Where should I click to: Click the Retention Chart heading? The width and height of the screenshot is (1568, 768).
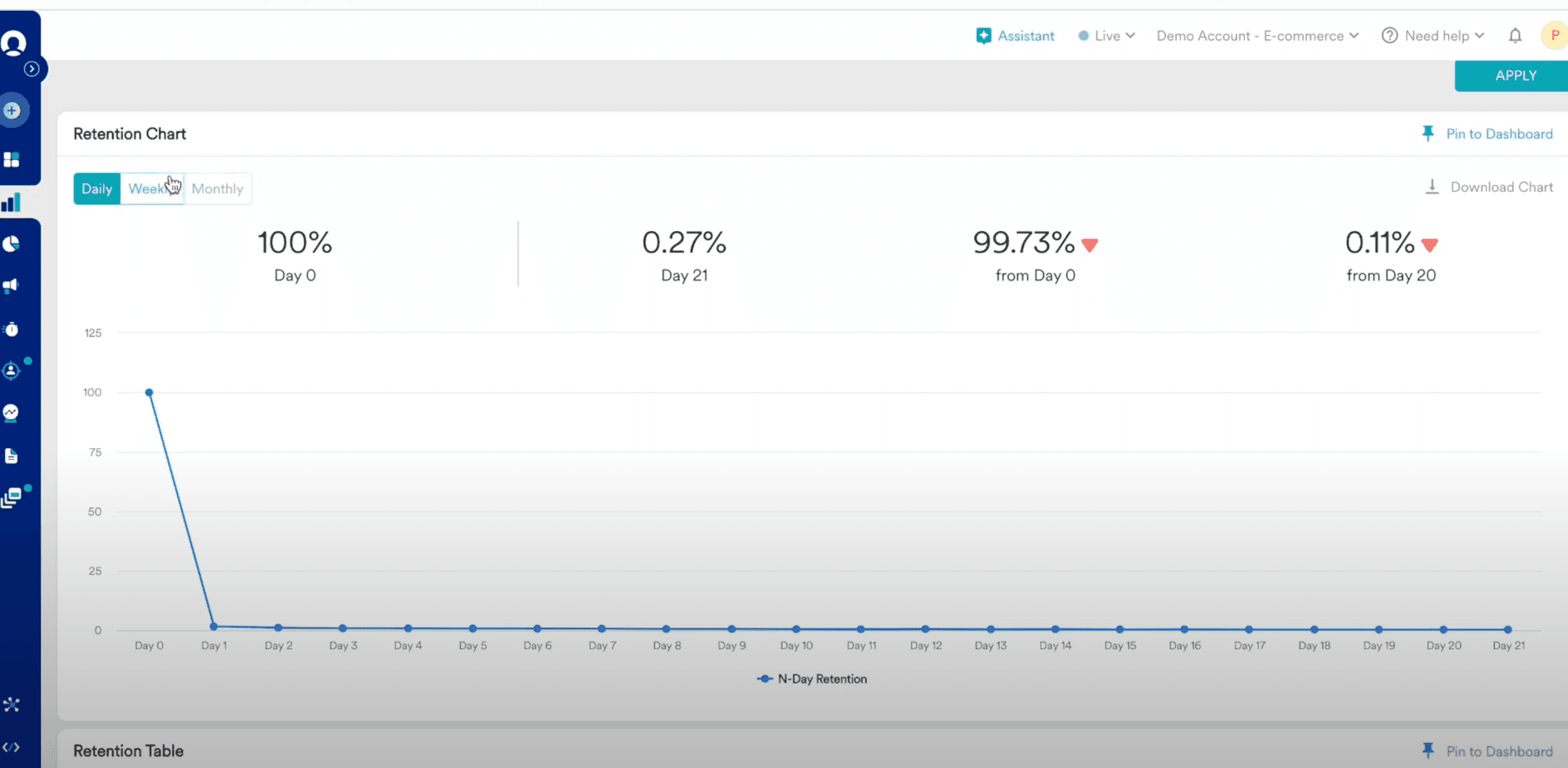pyautogui.click(x=130, y=134)
